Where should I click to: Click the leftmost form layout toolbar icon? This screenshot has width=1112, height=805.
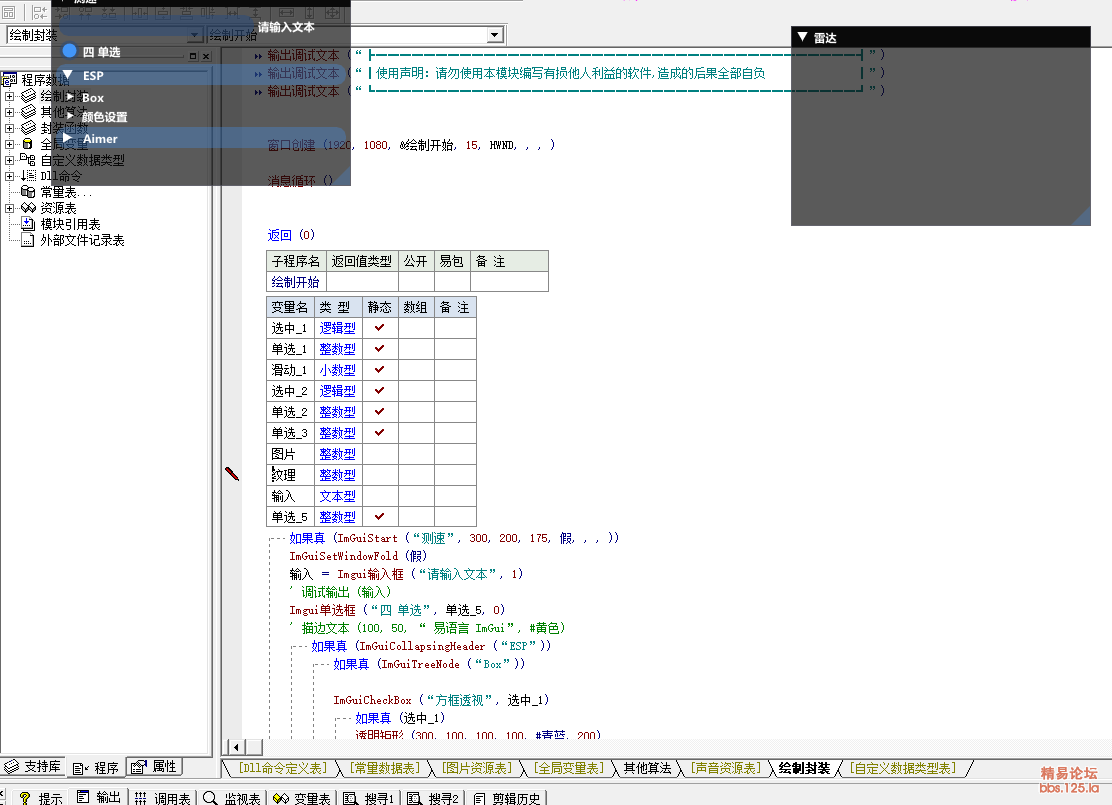(9, 12)
